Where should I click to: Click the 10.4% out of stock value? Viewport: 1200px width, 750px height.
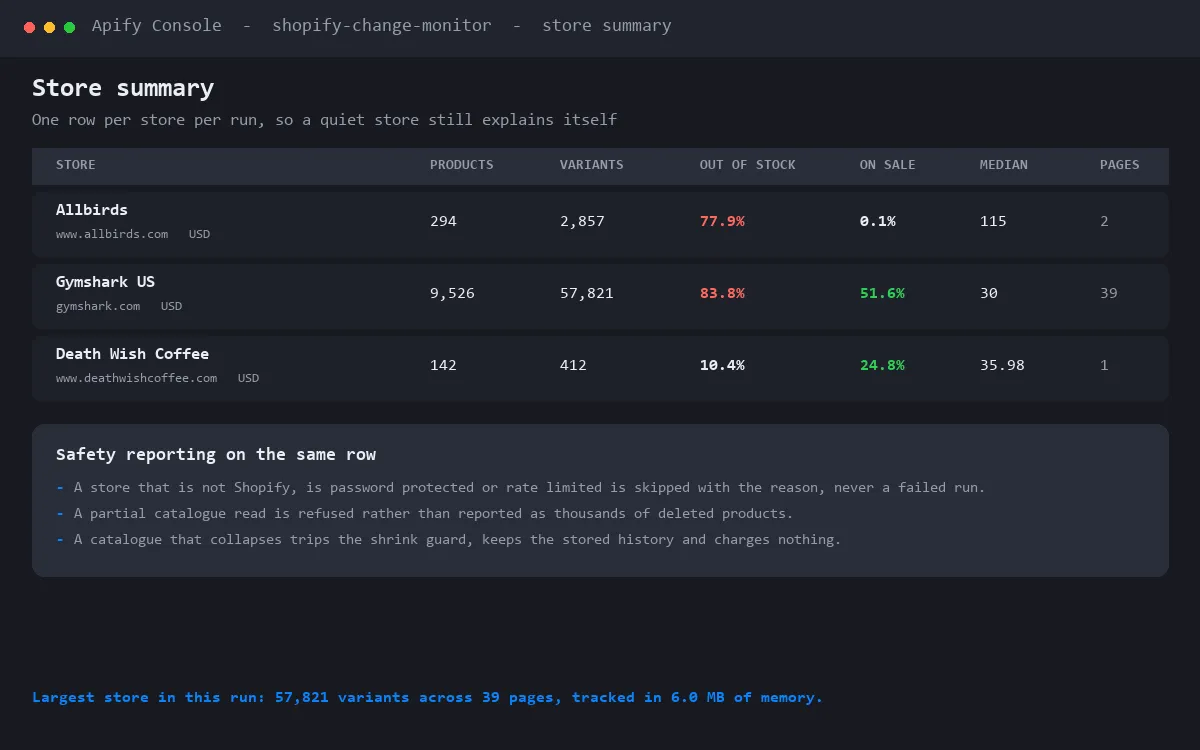click(722, 365)
